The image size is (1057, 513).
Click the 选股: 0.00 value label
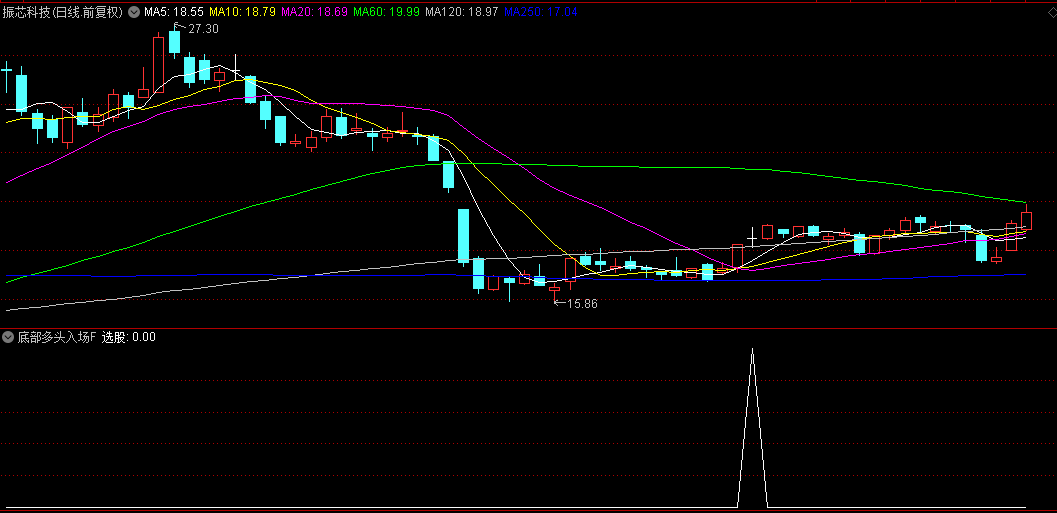129,337
